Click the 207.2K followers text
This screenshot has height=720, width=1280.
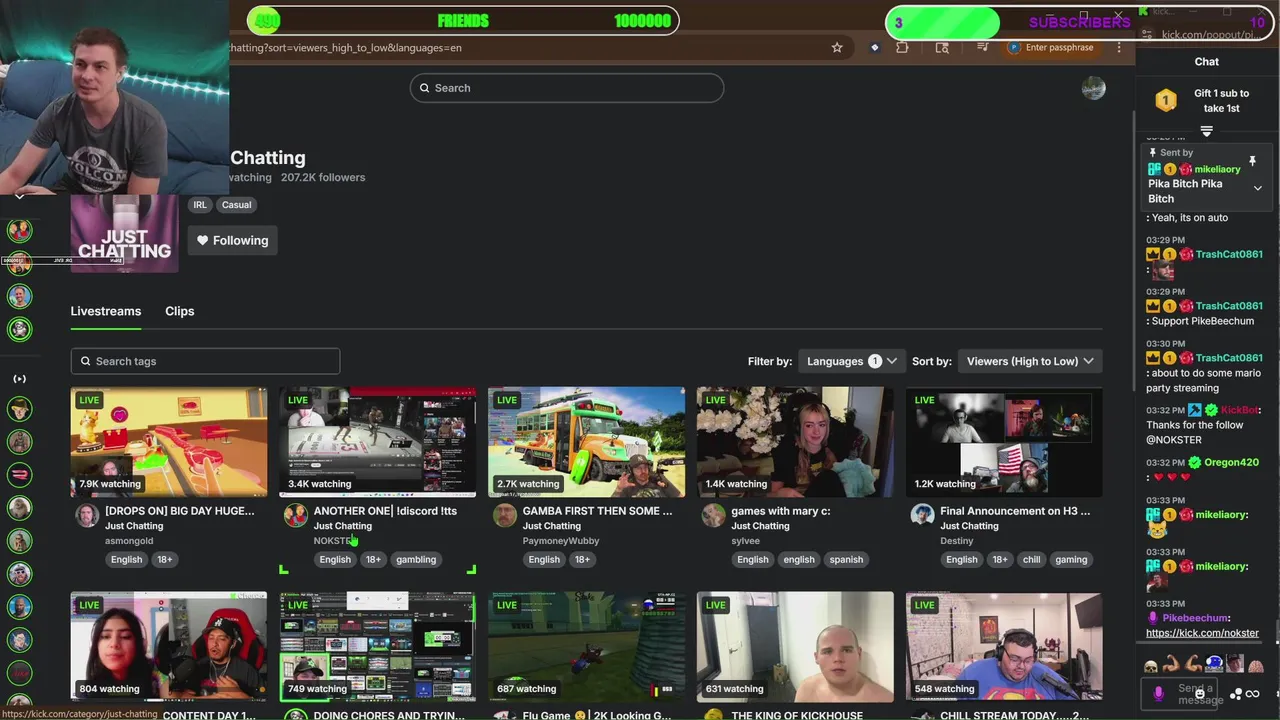point(323,178)
